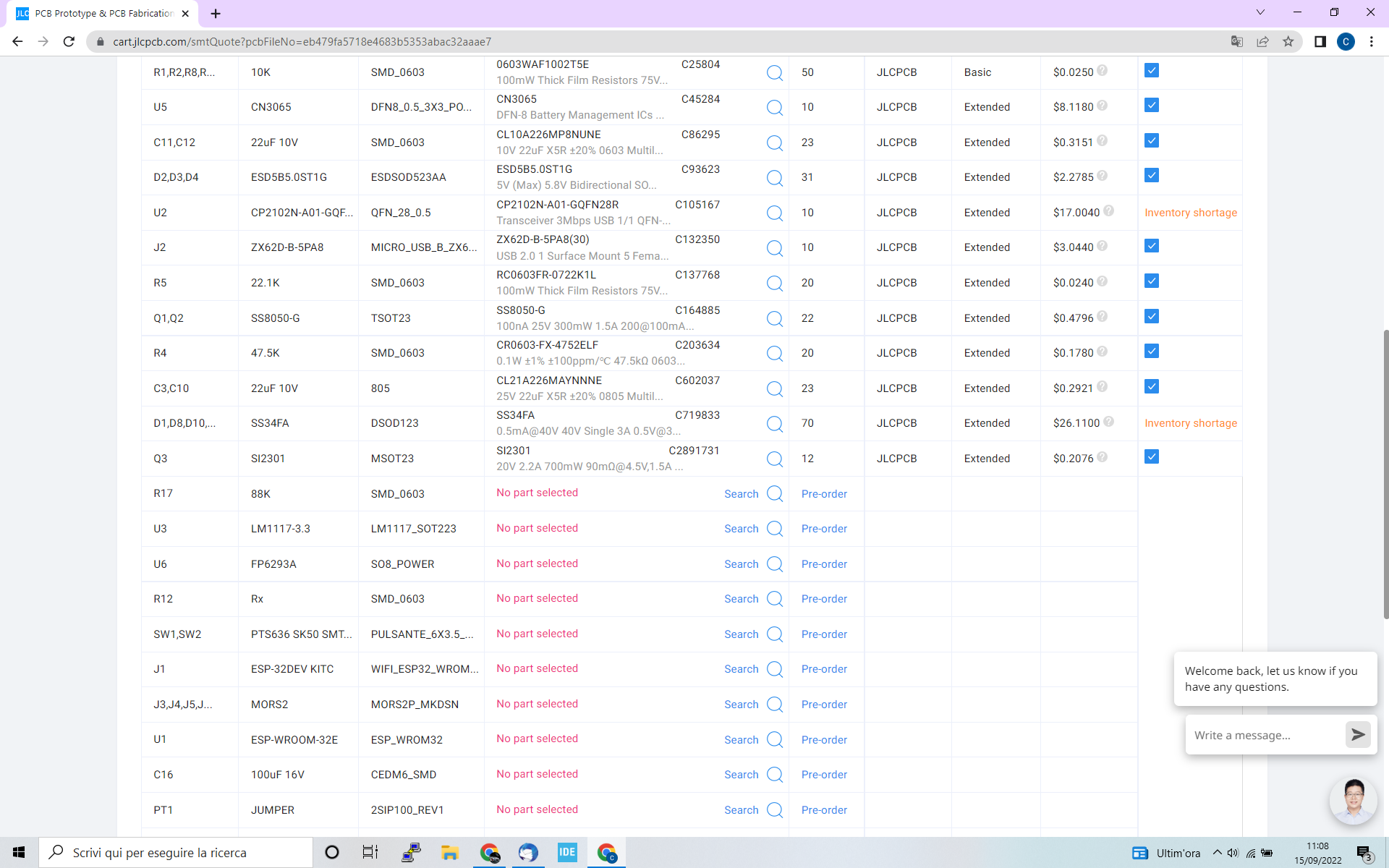View price details info icon for CP2102N part
Image resolution: width=1389 pixels, height=868 pixels.
1108,211
